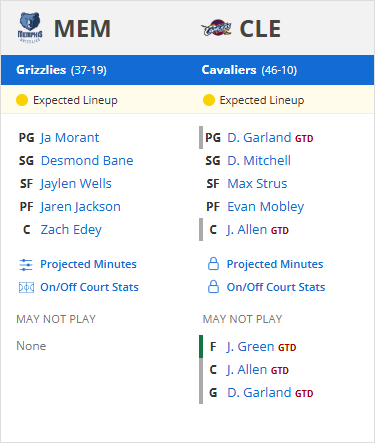The height and width of the screenshot is (443, 375).
Task: Open Zach Edey player profile
Action: [71, 230]
